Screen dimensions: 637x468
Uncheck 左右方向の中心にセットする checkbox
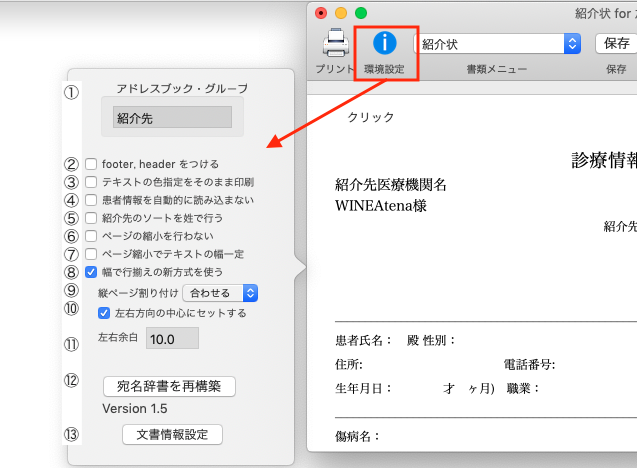coord(104,313)
